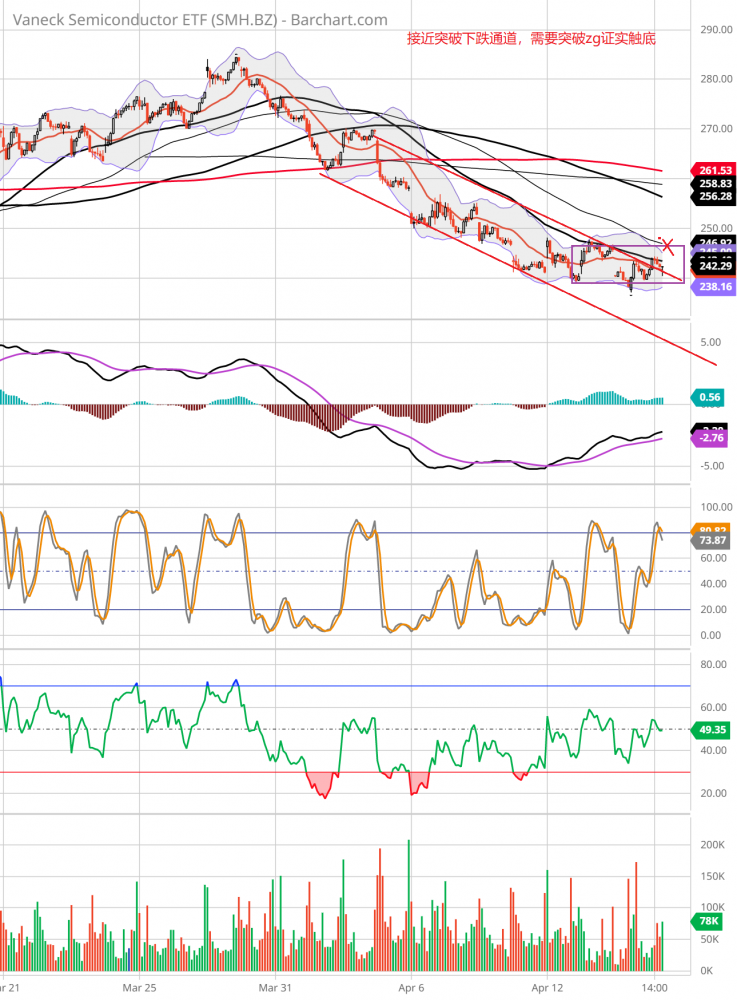Screen dimensions: 737x1000
Task: Select the green 49.35 RSI value label
Action: 711,730
